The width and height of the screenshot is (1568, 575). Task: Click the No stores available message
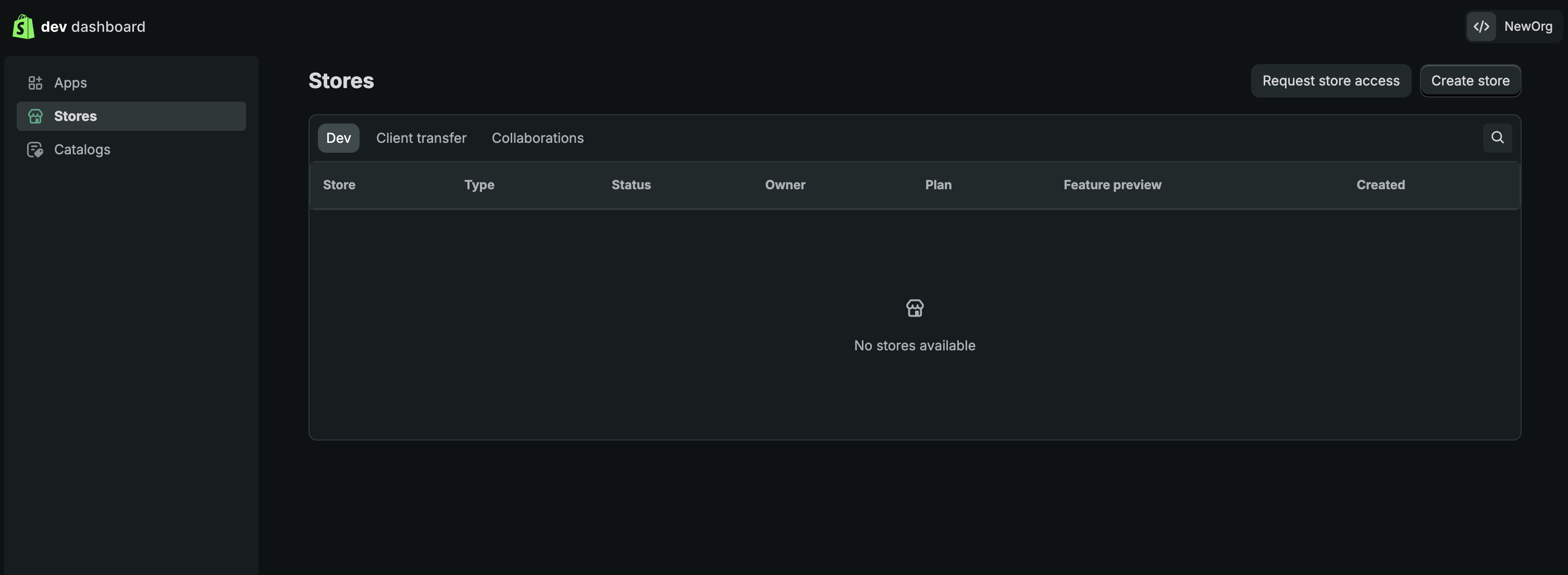point(914,346)
